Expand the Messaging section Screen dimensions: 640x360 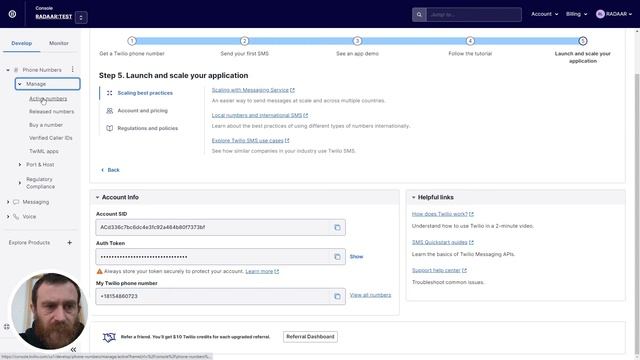point(8,202)
